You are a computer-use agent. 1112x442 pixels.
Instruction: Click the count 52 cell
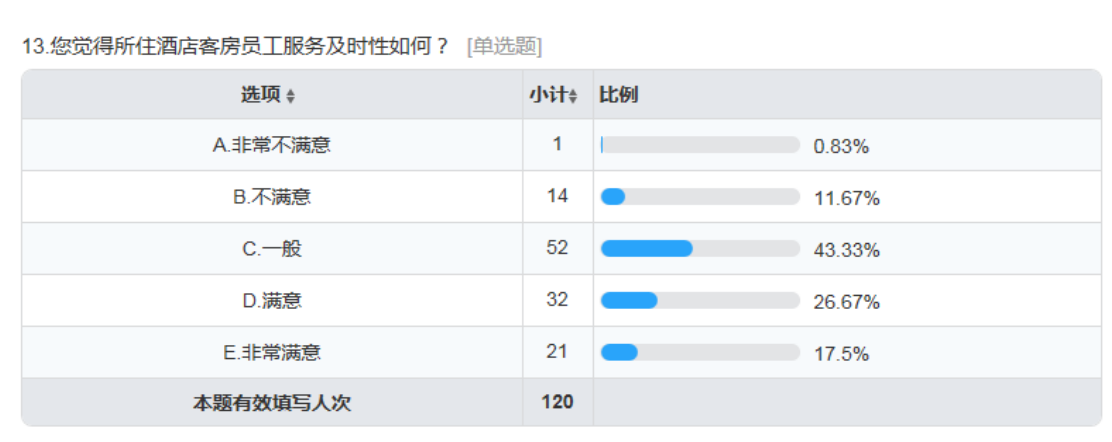point(558,249)
